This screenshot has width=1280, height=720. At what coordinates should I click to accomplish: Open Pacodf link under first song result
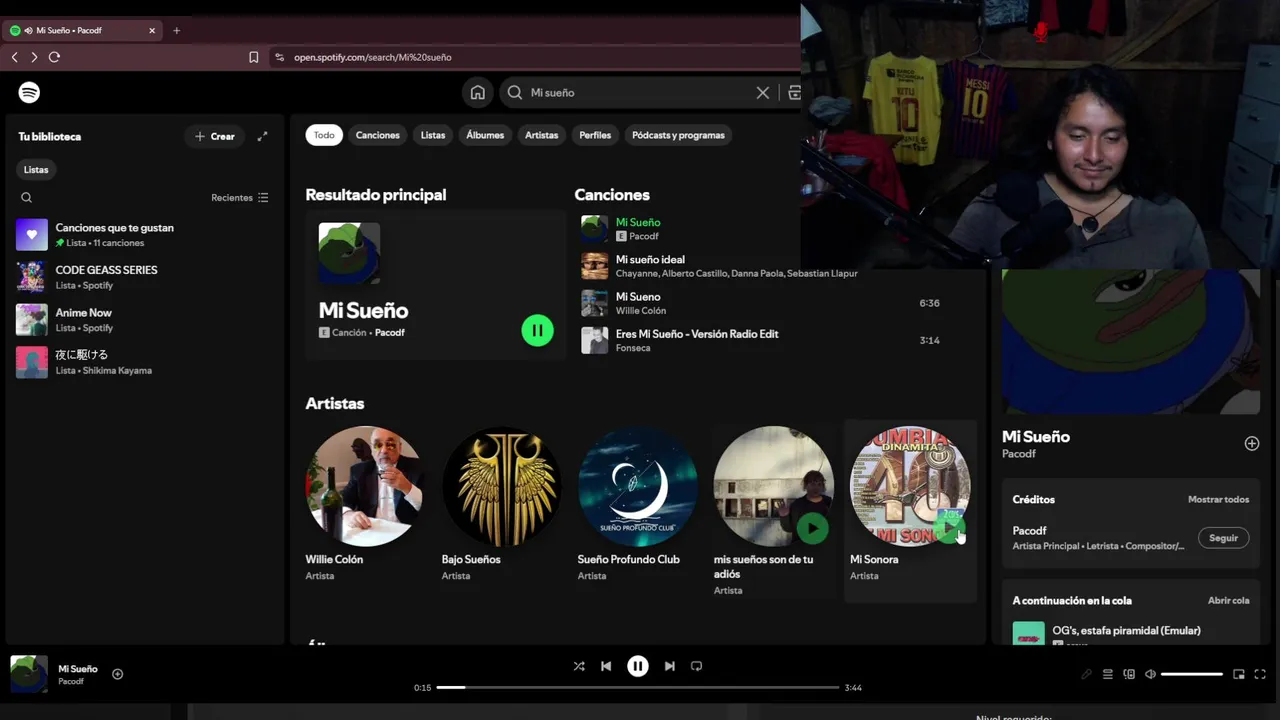[644, 237]
